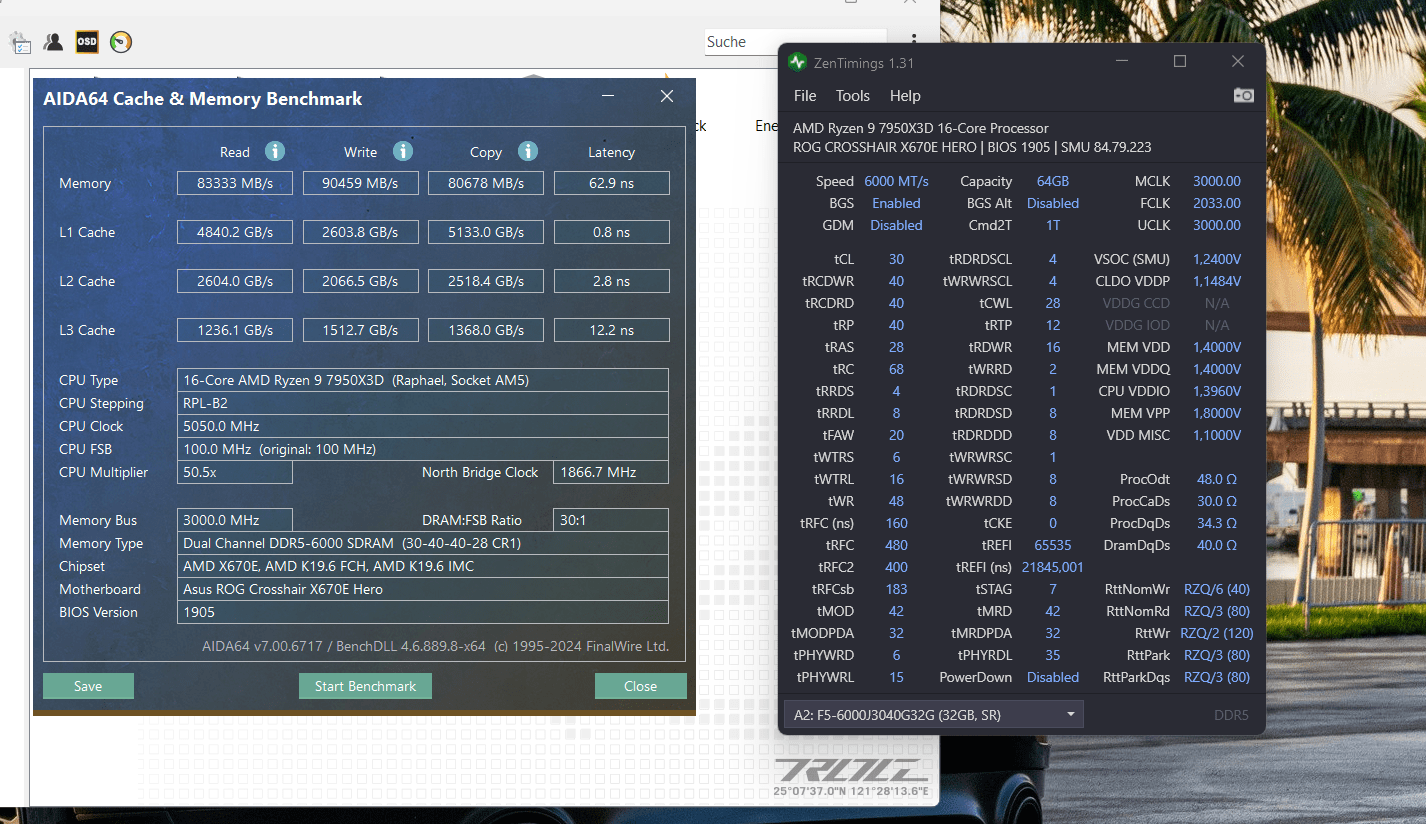The height and width of the screenshot is (824, 1426).
Task: Click the tREFI value 65535
Action: point(1053,545)
